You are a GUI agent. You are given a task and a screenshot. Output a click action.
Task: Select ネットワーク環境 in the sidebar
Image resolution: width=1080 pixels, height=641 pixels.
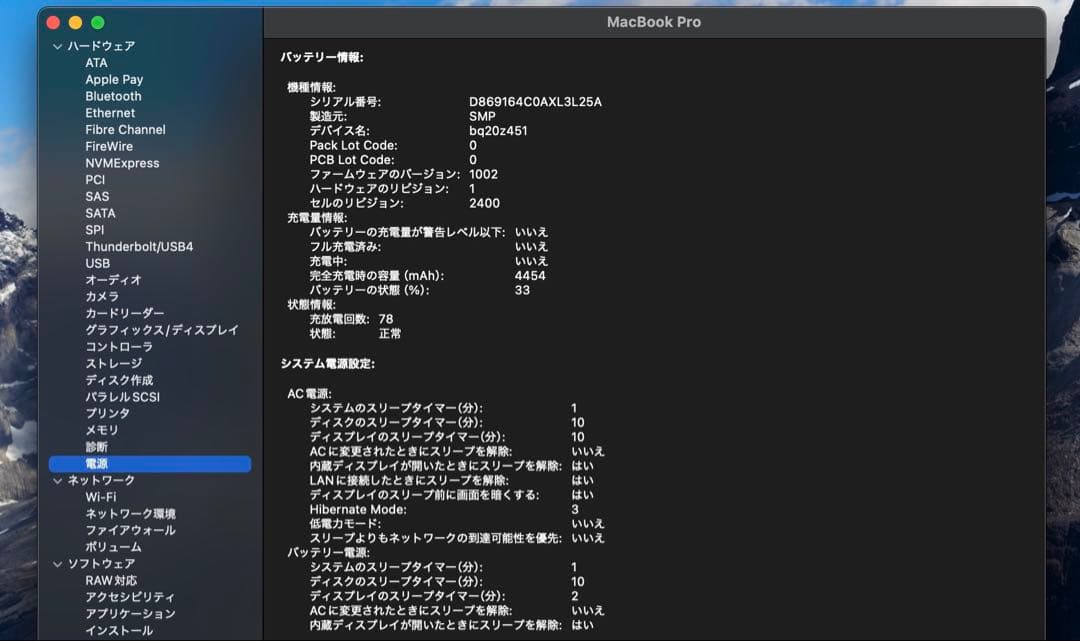(130, 514)
